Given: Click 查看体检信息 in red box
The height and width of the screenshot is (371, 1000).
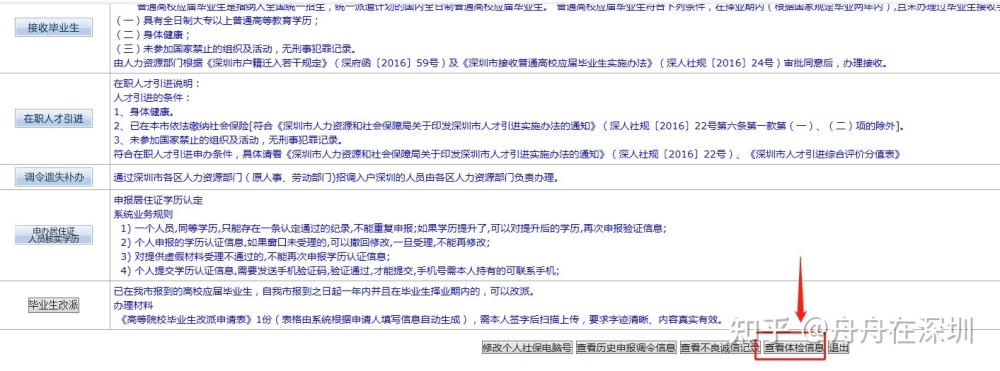Looking at the screenshot, I should pyautogui.click(x=794, y=348).
